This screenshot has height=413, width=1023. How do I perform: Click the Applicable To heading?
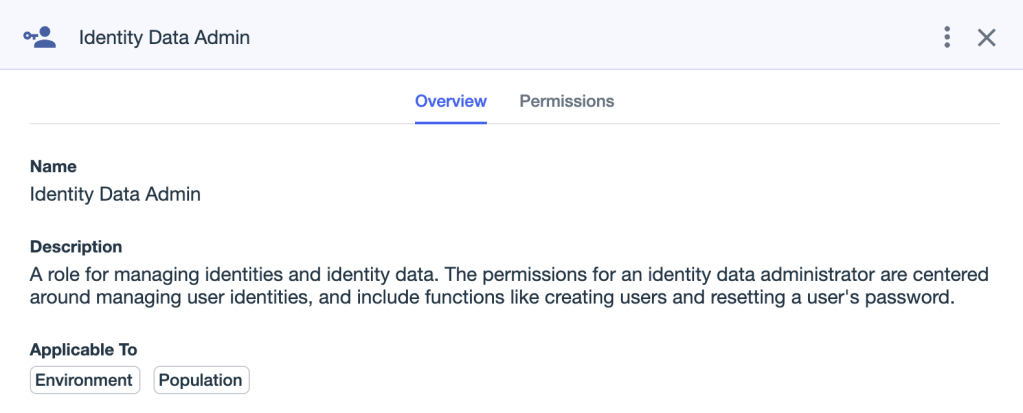pyautogui.click(x=83, y=350)
